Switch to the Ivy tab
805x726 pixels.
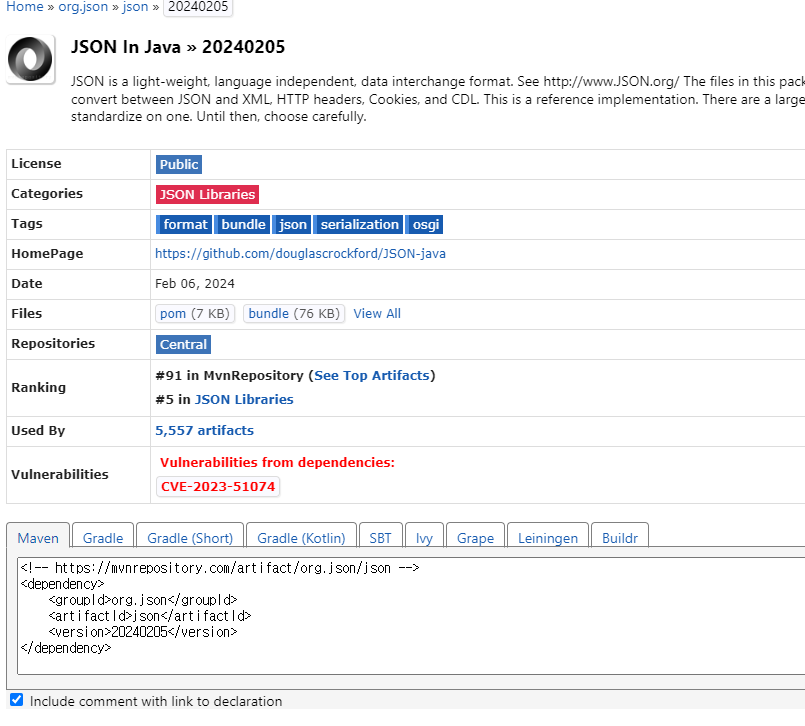pos(424,538)
